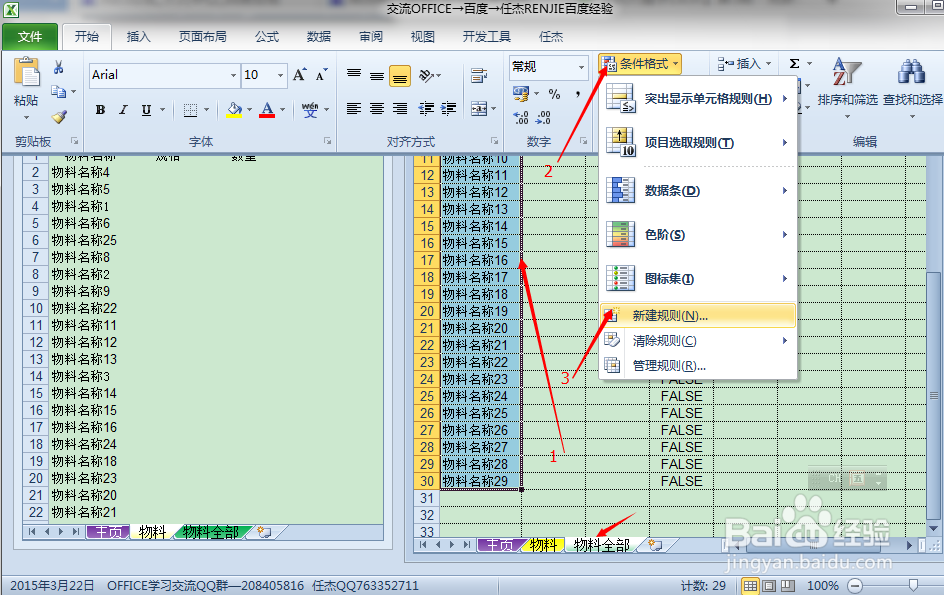The image size is (944, 595).
Task: Align text to middle of cell
Action: (377, 75)
